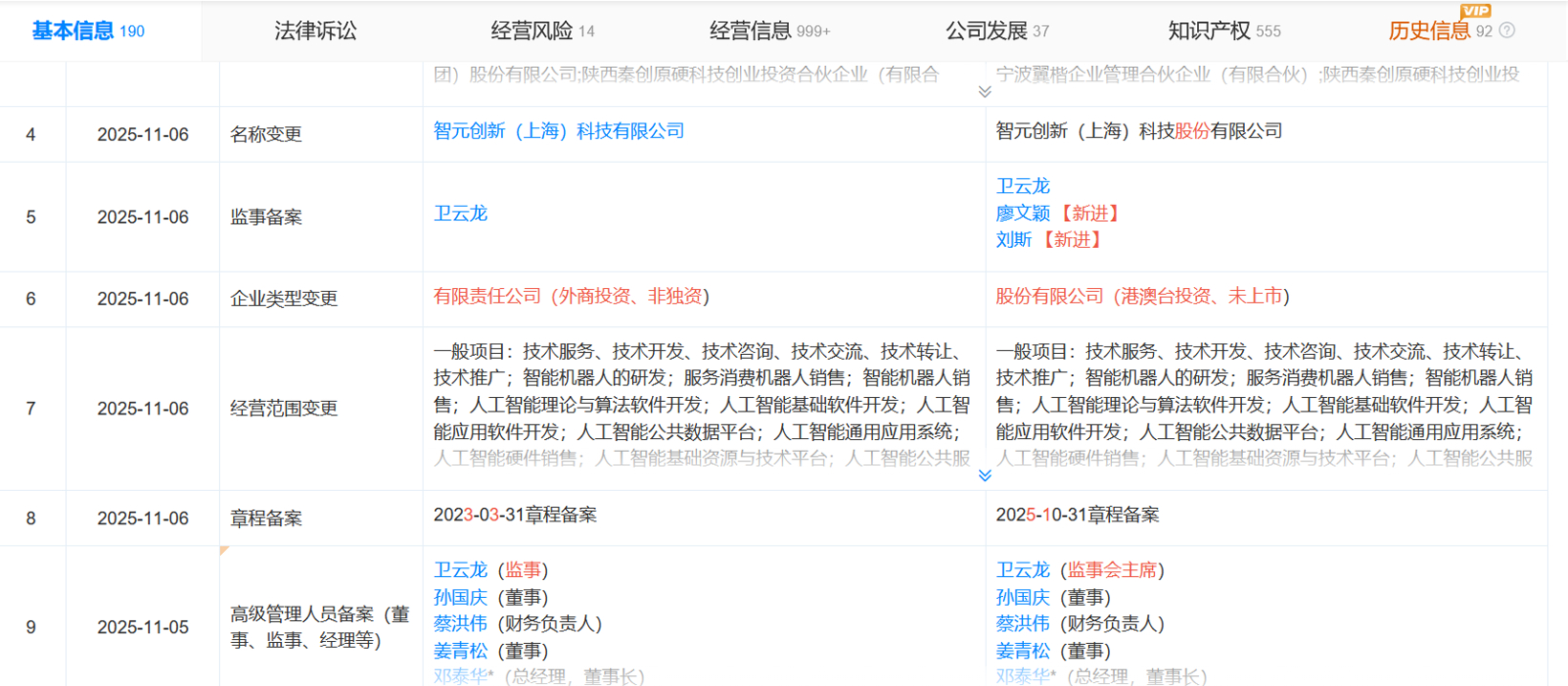1568x686 pixels.
Task: Click the 有限责任公司（外商投资、非独资）text
Action: pyautogui.click(x=571, y=297)
